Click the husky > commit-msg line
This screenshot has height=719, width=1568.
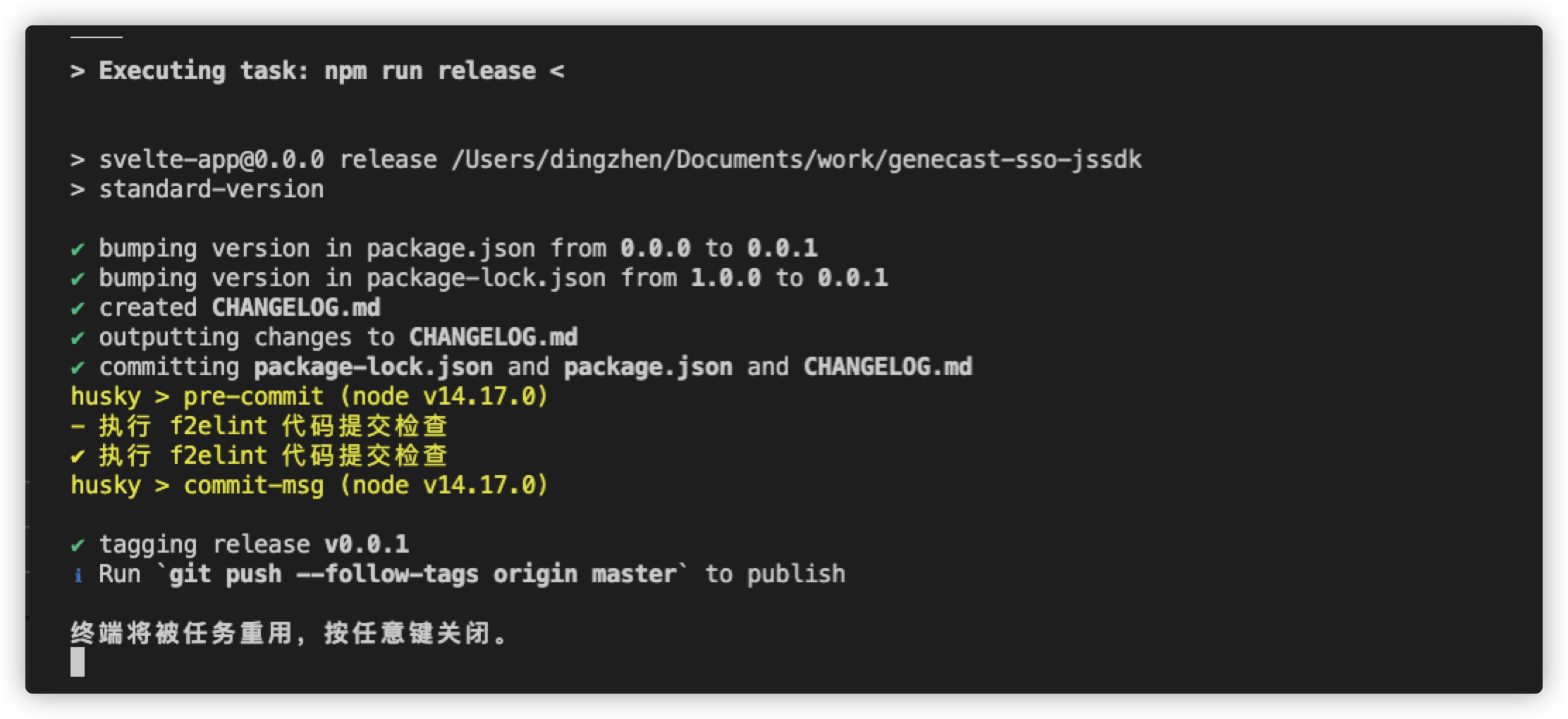pos(310,486)
